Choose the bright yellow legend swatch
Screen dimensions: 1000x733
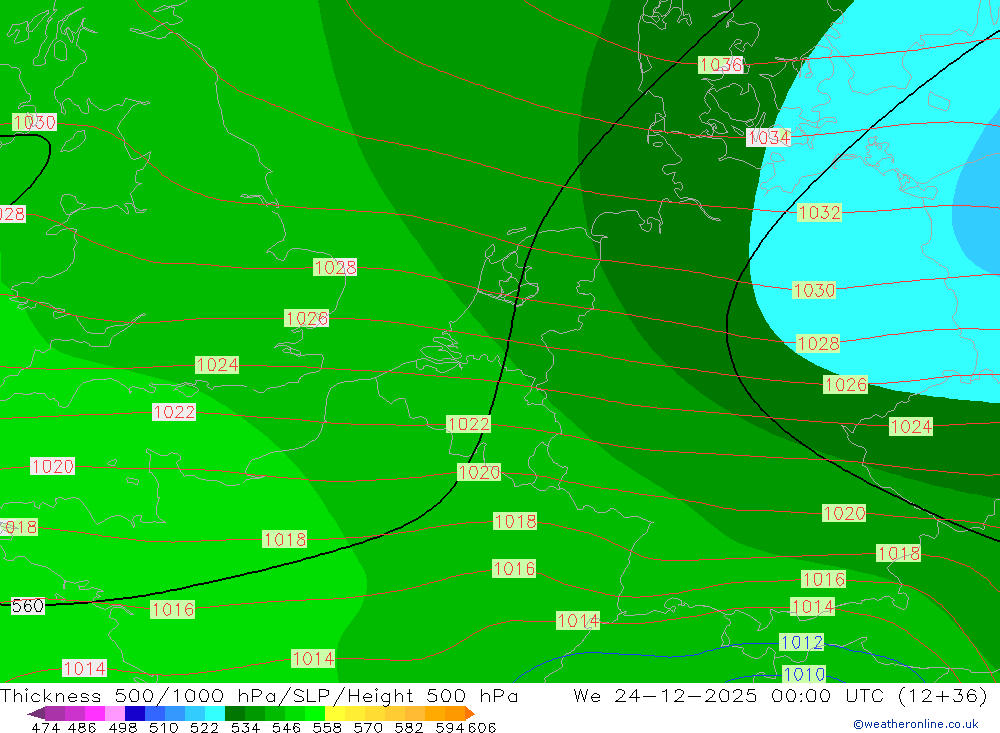pyautogui.click(x=335, y=713)
